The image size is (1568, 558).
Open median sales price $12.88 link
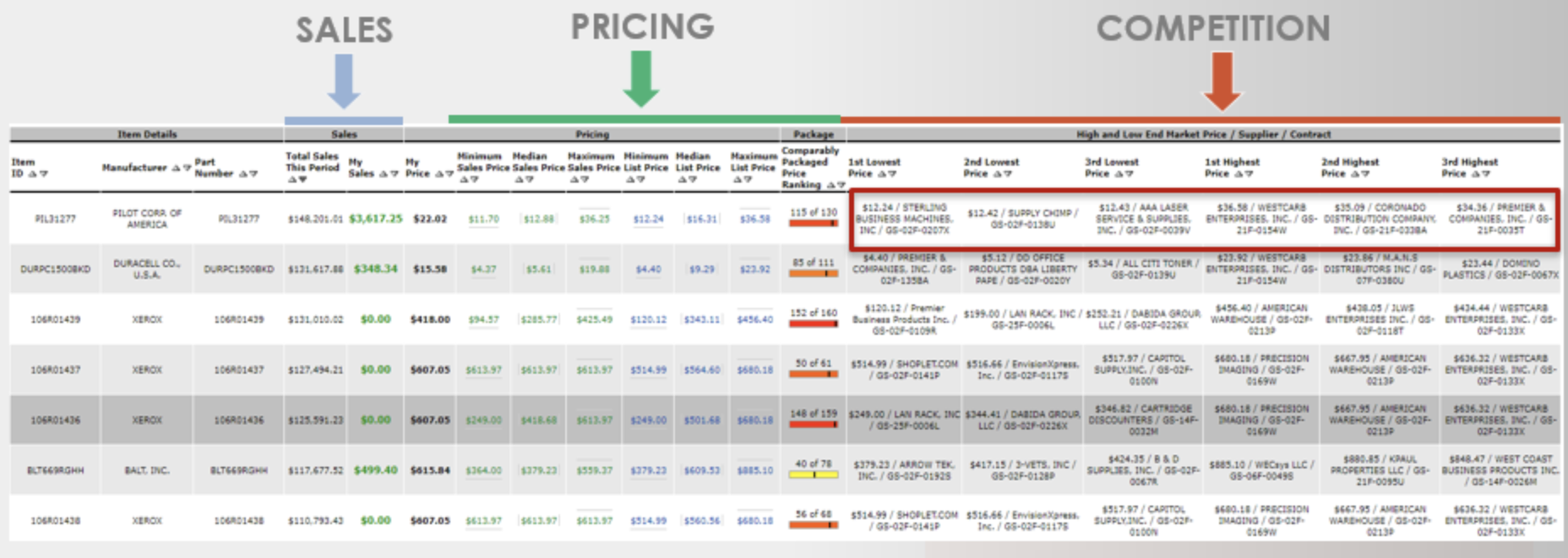coord(539,219)
